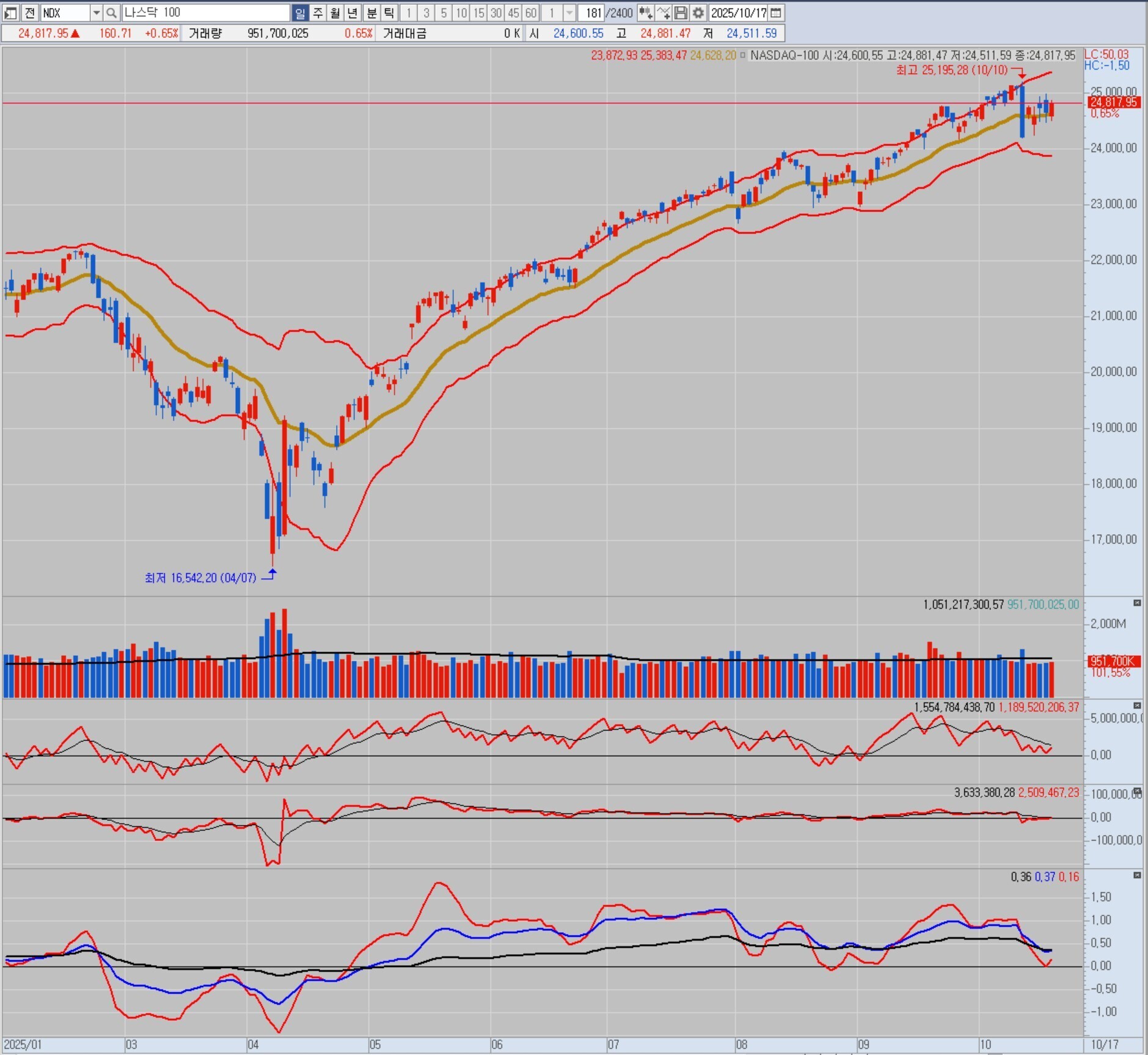
Task: Click the candle compare icon beside 2400
Action: pos(645,13)
